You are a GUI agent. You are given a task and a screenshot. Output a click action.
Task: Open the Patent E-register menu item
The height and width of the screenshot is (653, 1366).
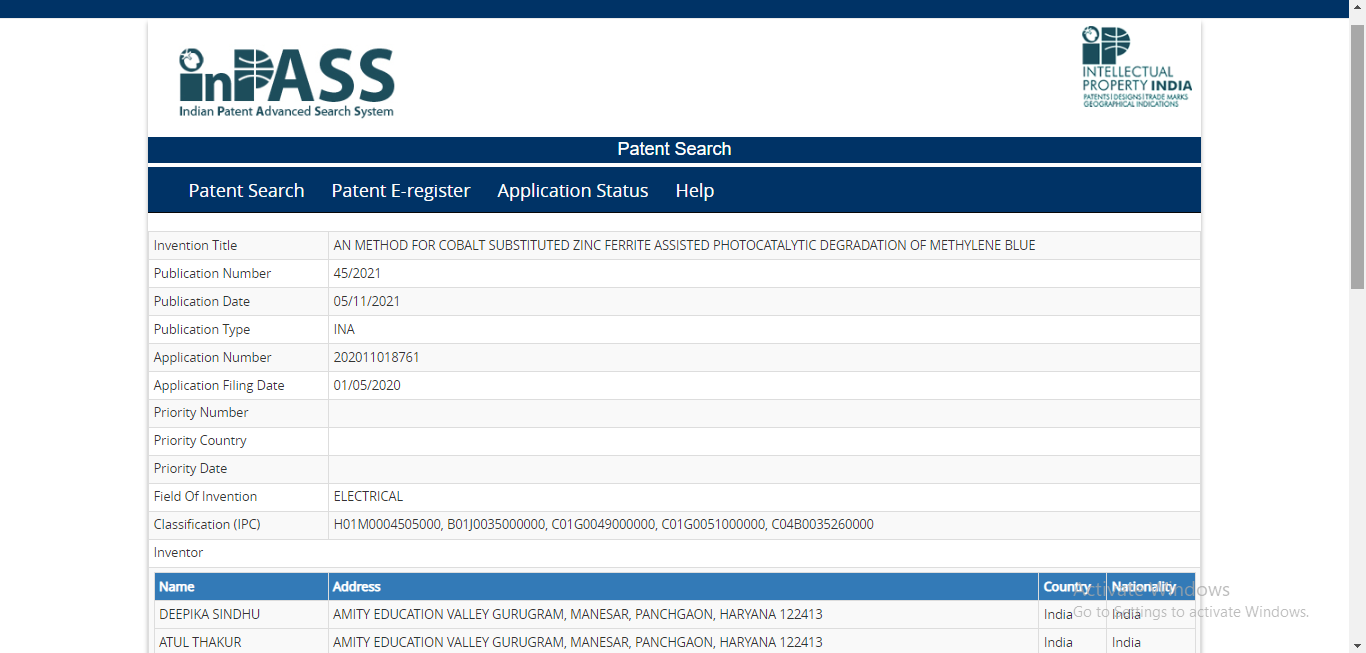pos(401,190)
